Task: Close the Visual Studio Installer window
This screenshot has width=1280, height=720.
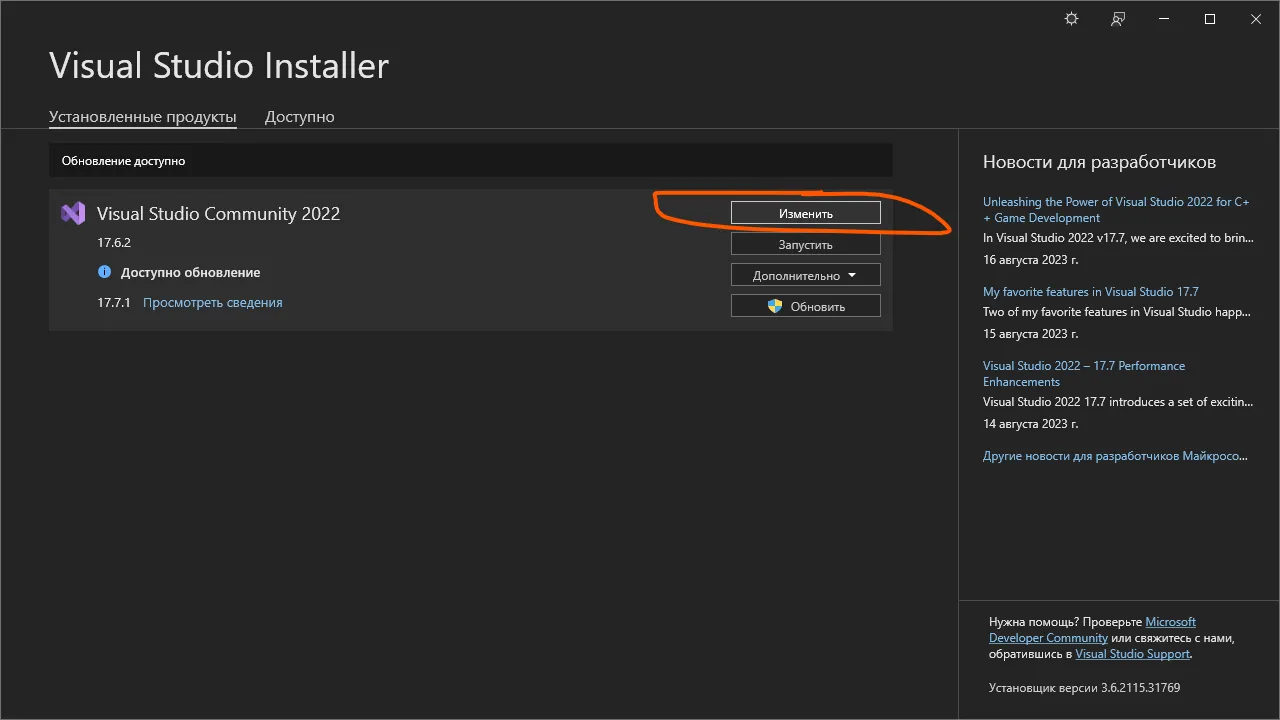Action: (x=1256, y=19)
